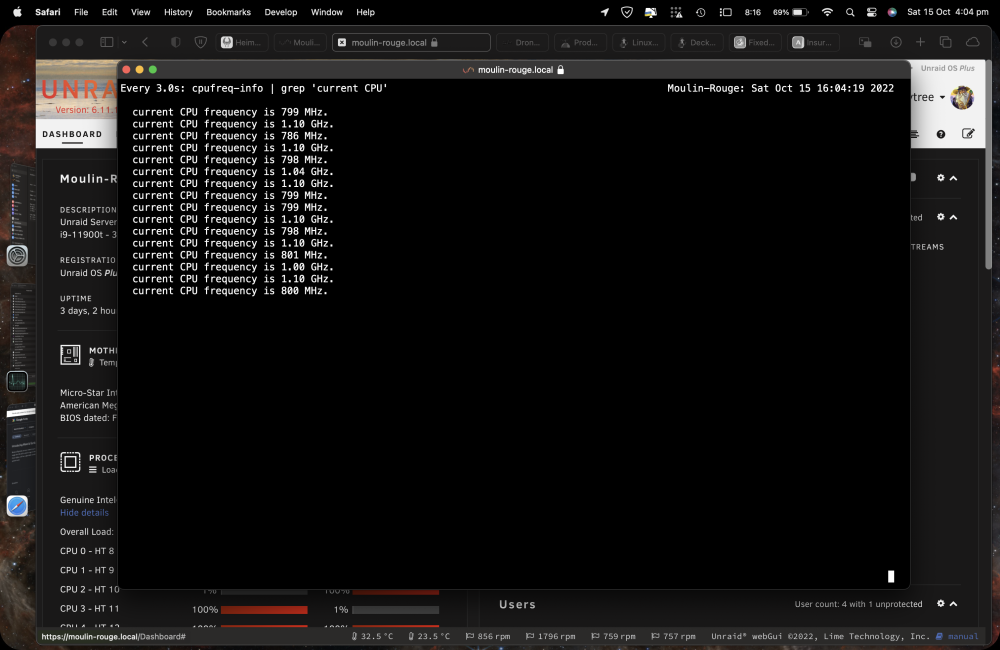The image size is (1000, 650).
Task: Switch to the Fixed... tab
Action: pyautogui.click(x=754, y=42)
